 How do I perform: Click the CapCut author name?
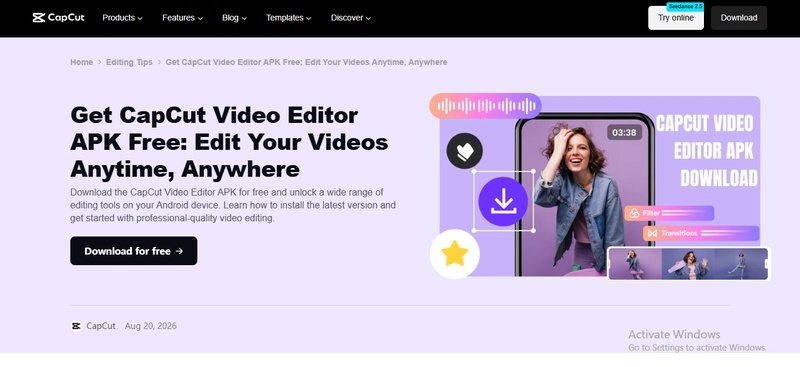(x=101, y=326)
